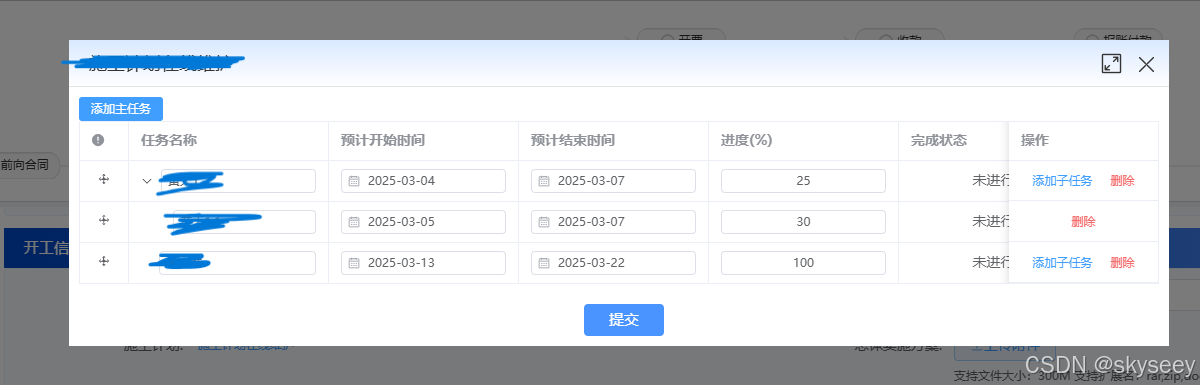This screenshot has width=1200, height=385.
Task: Click task name field in 2025-03-13 row
Action: point(238,263)
